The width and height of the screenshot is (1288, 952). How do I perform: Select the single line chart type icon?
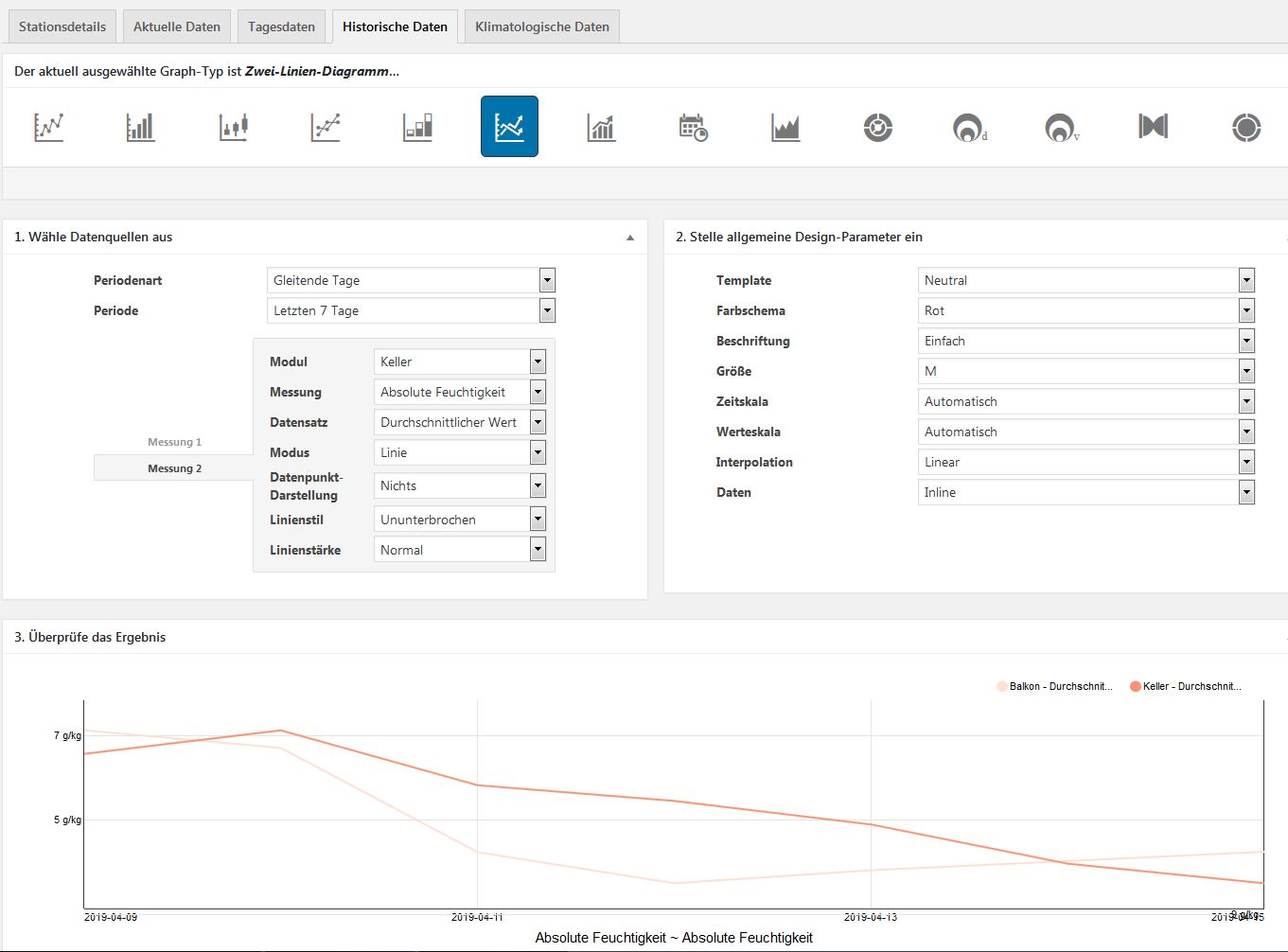coord(49,127)
